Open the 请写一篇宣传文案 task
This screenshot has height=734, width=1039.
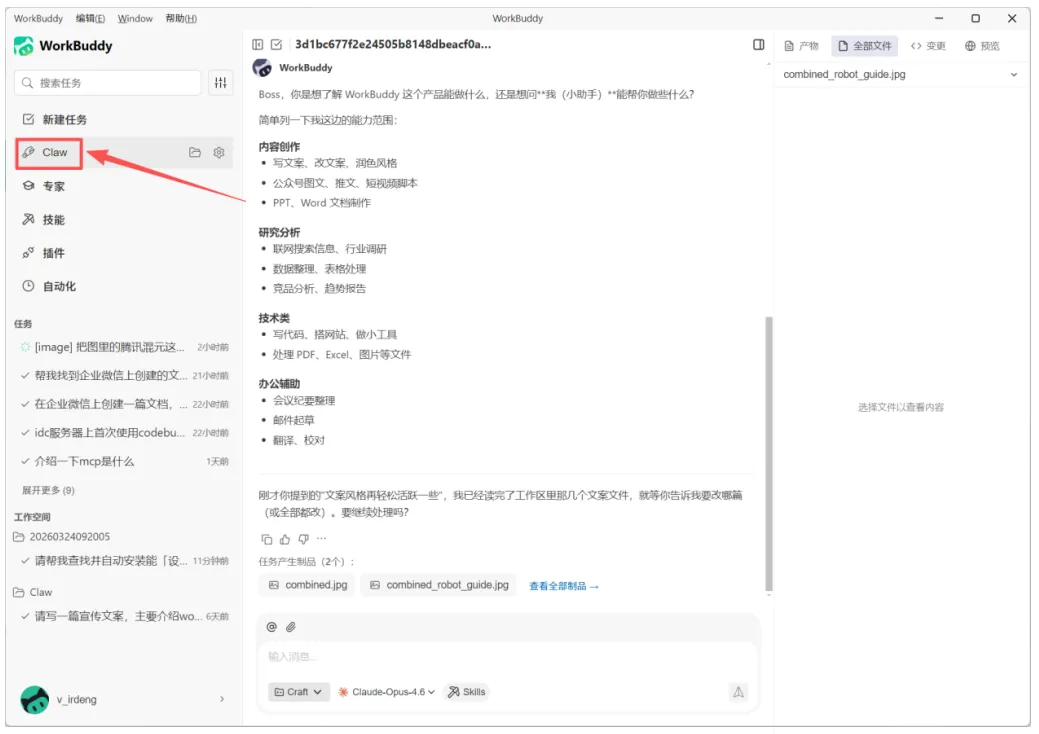click(x=125, y=616)
